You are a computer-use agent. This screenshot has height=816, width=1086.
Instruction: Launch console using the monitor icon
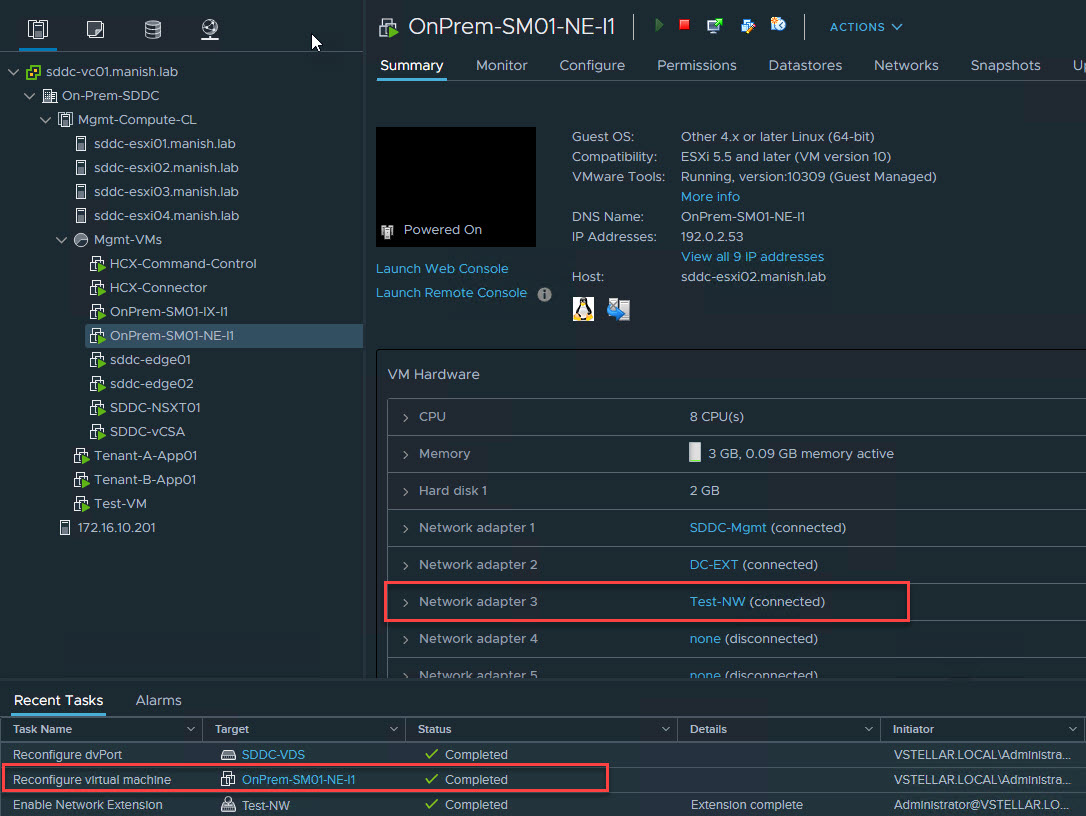[x=715, y=26]
